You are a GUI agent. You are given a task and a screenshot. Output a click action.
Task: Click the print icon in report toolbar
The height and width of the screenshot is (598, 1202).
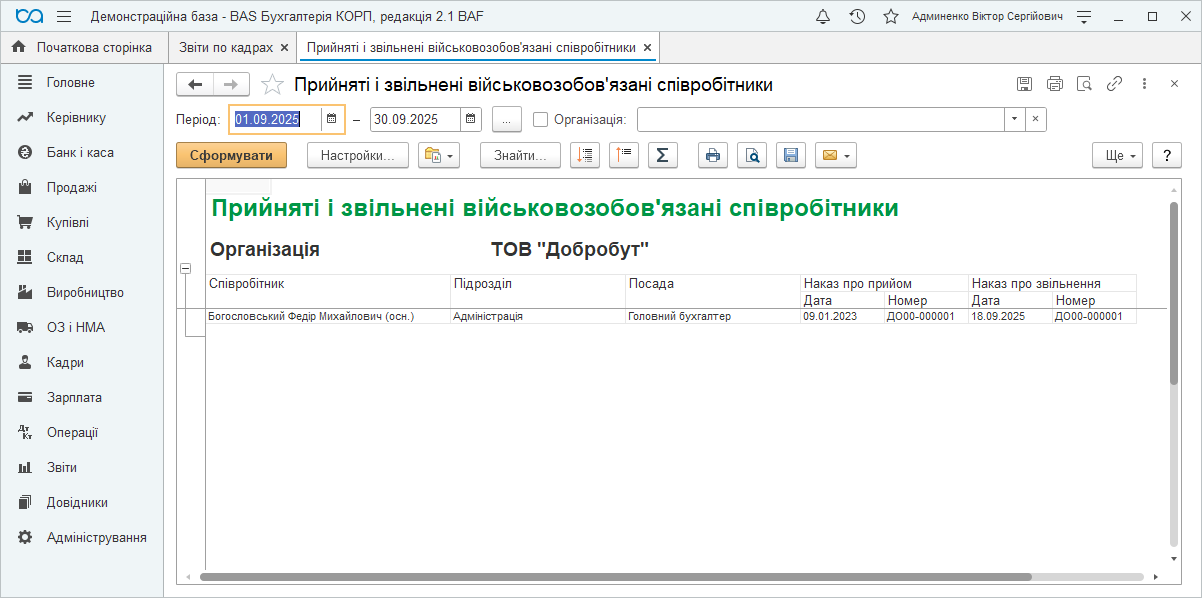[x=713, y=155]
